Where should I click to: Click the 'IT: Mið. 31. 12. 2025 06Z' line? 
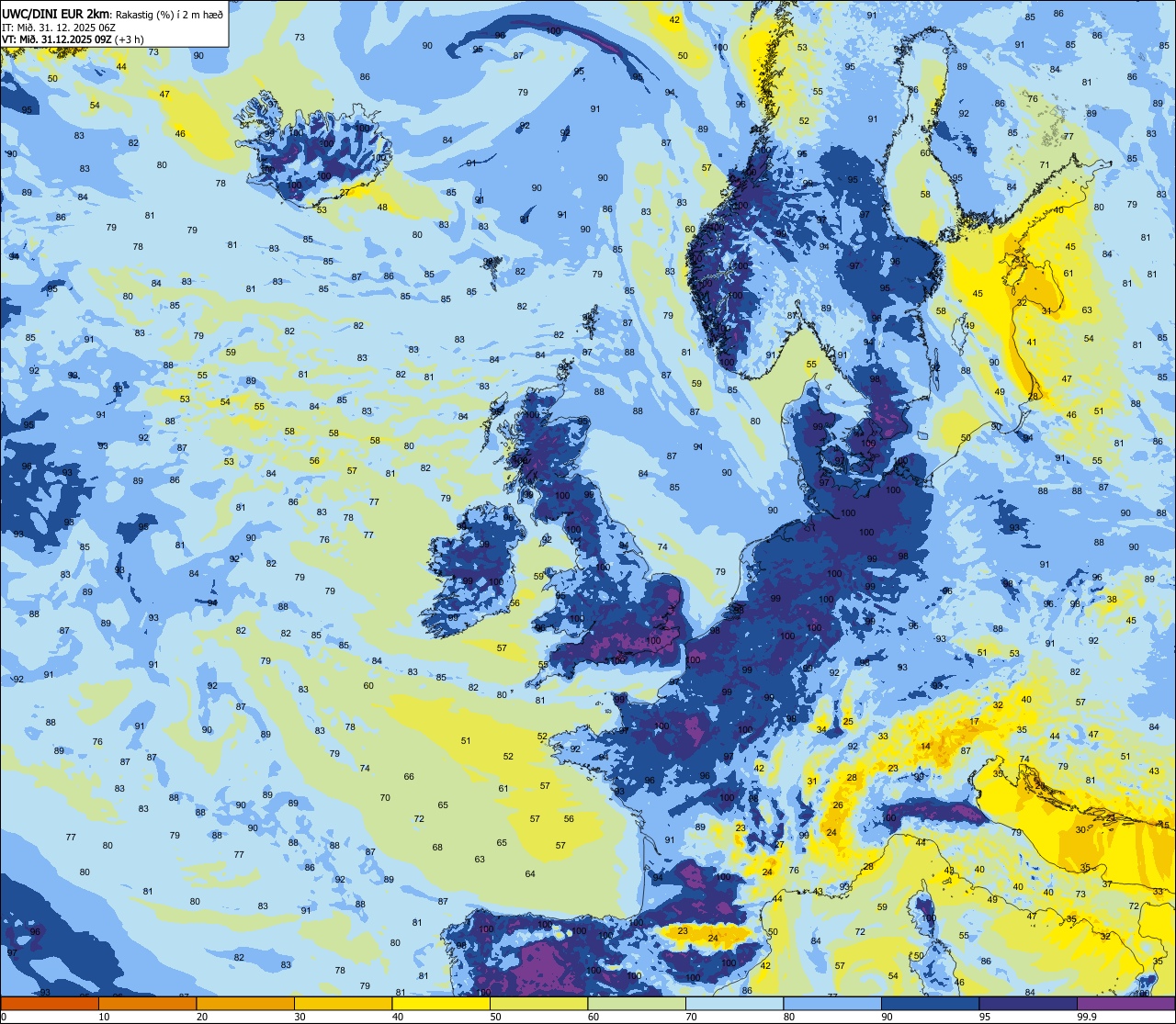click(60, 27)
